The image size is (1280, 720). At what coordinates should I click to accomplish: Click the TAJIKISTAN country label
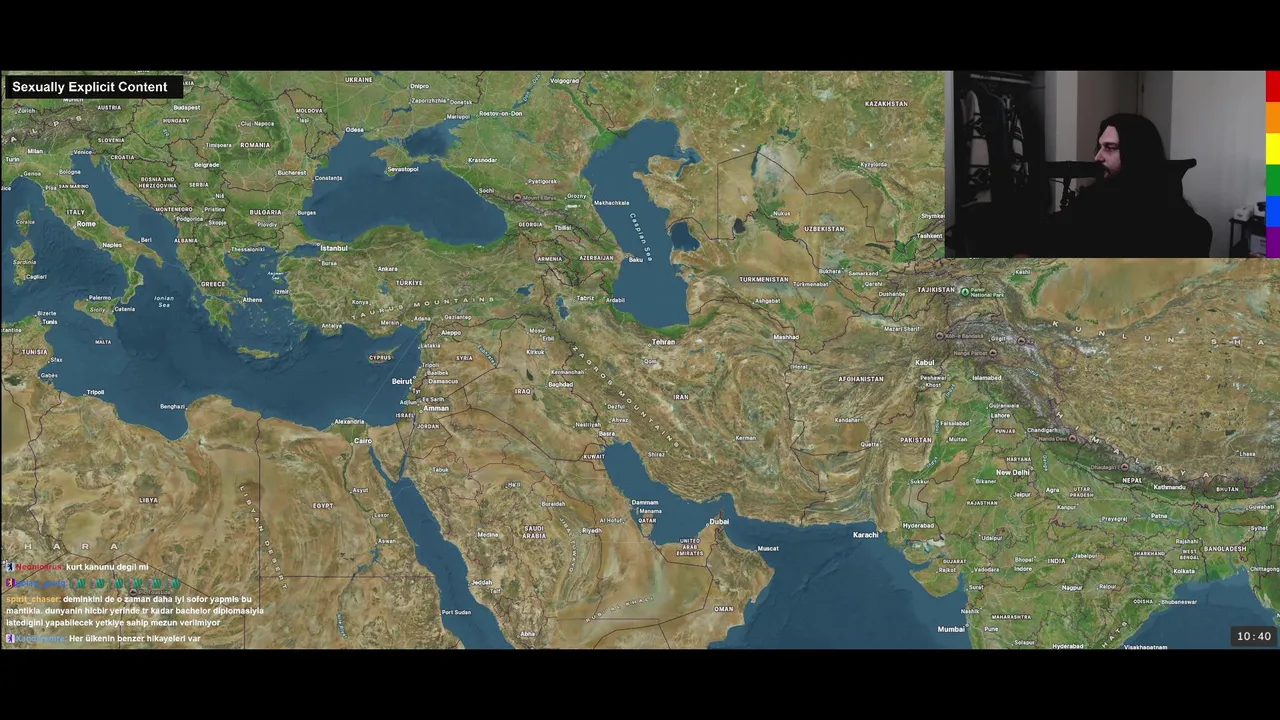936,290
